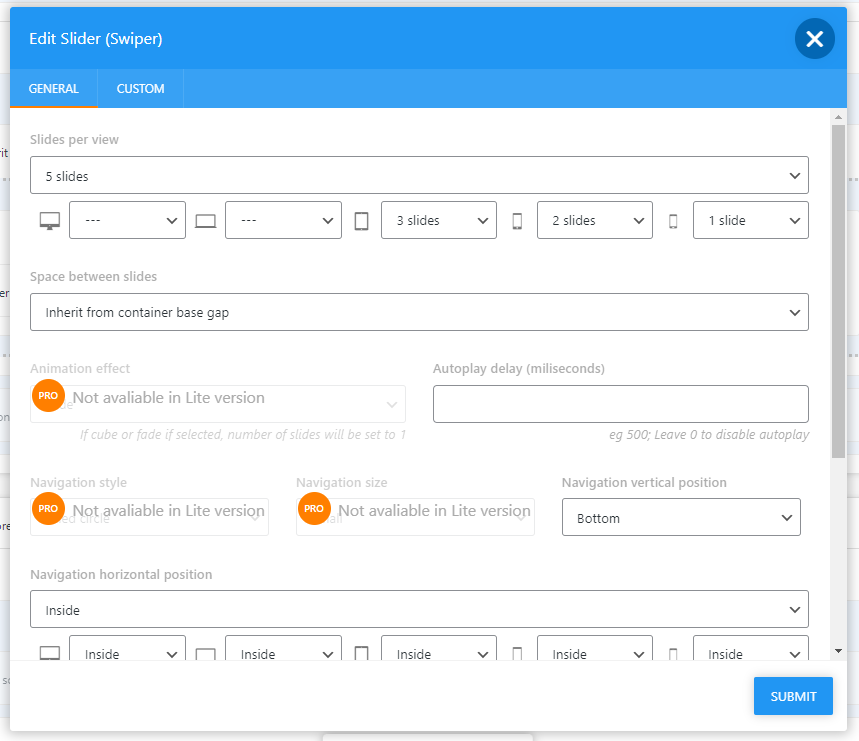Click the disabled Animation effect dropdown

click(x=218, y=404)
